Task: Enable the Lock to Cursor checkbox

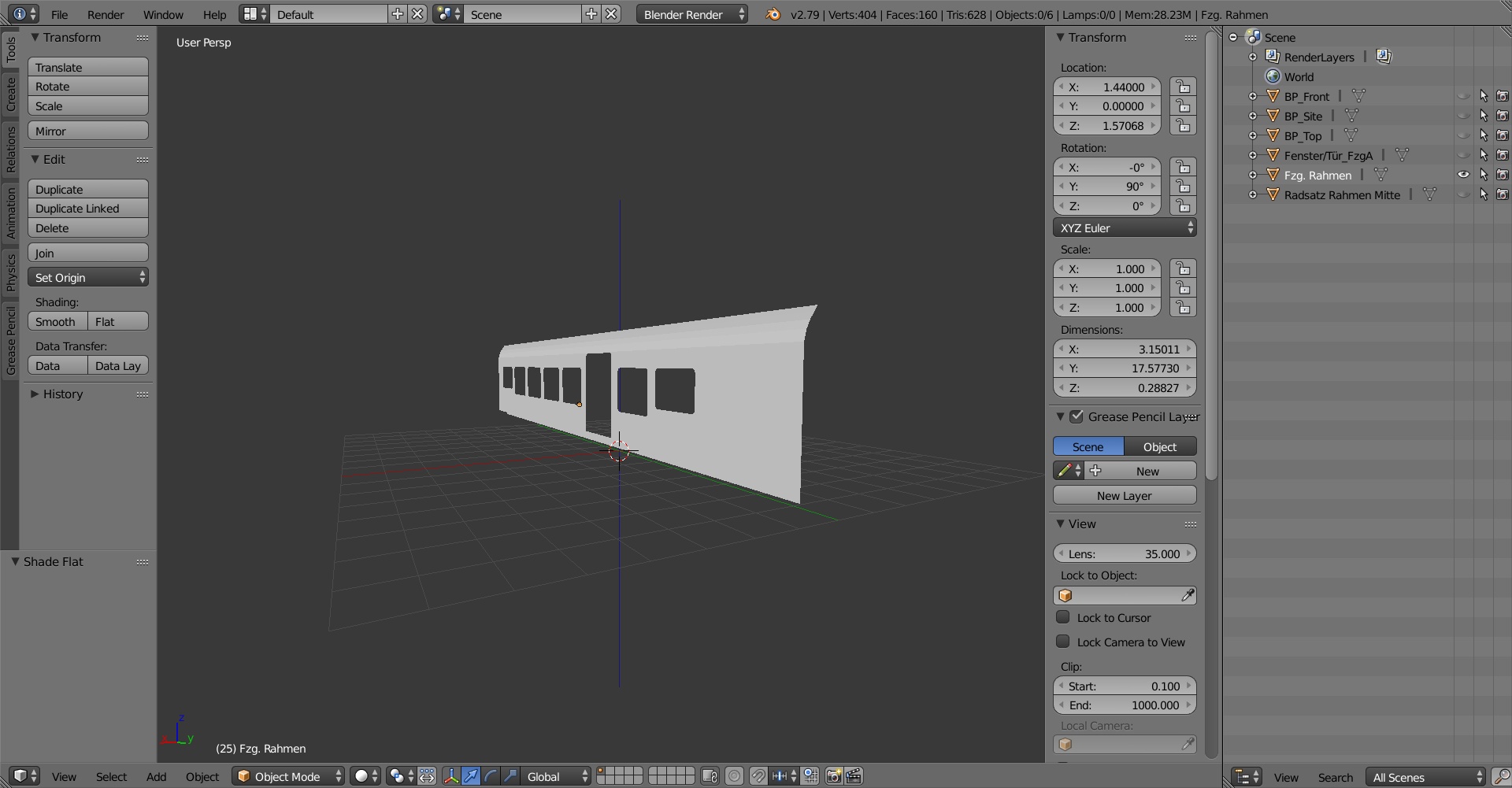Action: click(x=1063, y=617)
